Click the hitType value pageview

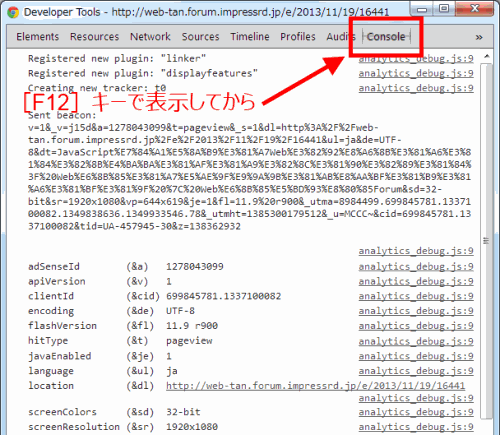(x=189, y=341)
